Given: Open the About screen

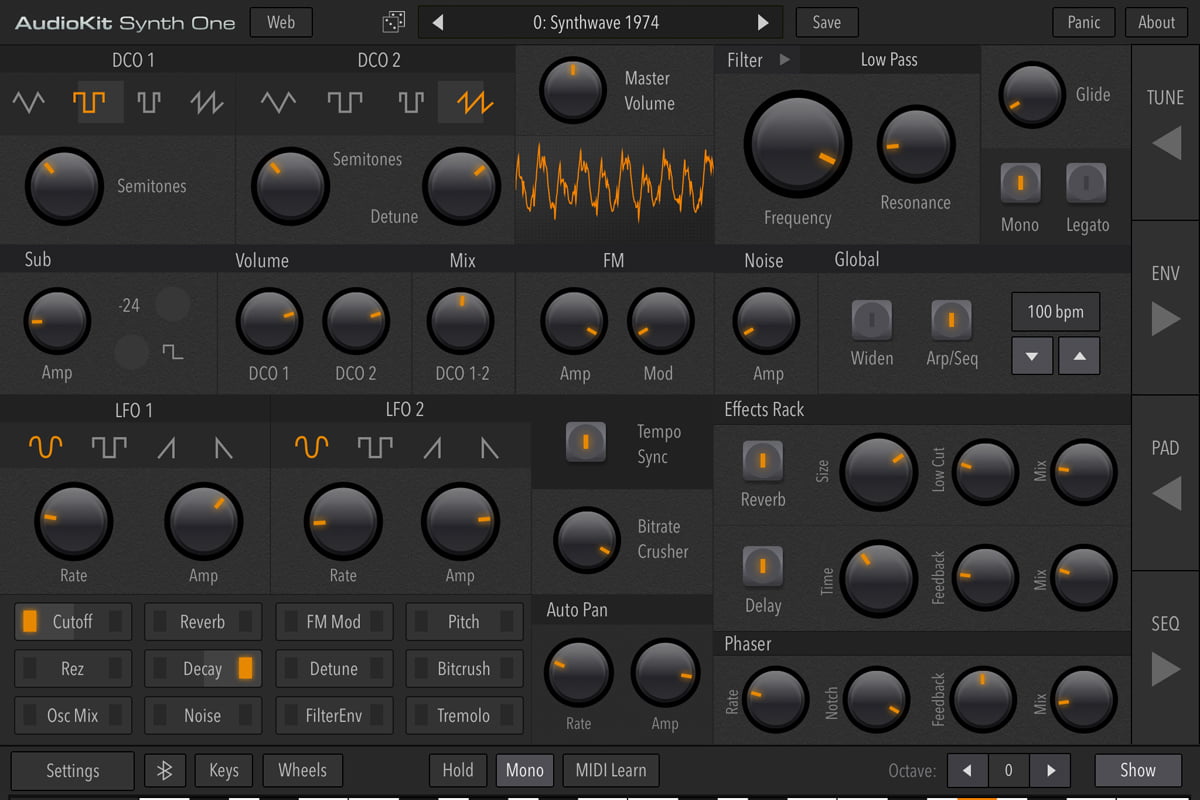Looking at the screenshot, I should pyautogui.click(x=1157, y=22).
